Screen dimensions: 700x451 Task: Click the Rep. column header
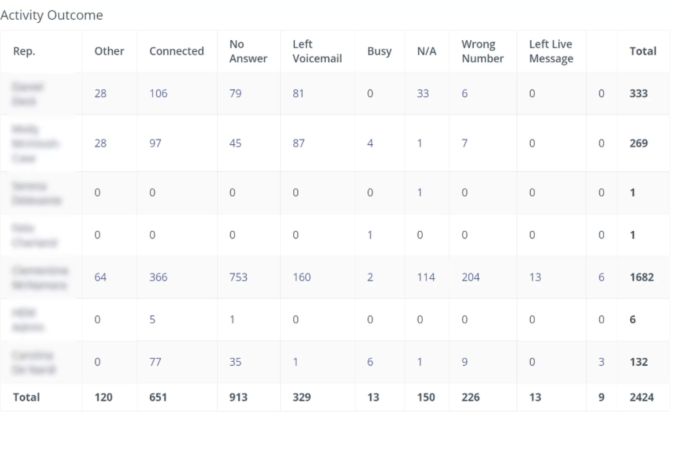pos(24,51)
